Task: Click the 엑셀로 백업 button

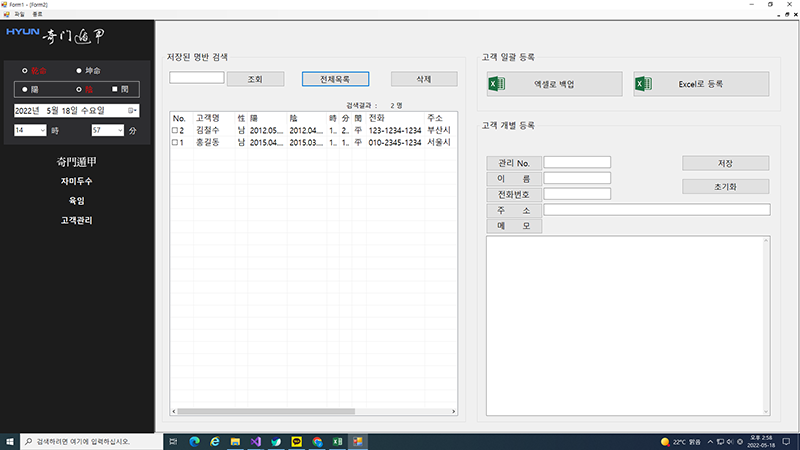Action: (555, 84)
